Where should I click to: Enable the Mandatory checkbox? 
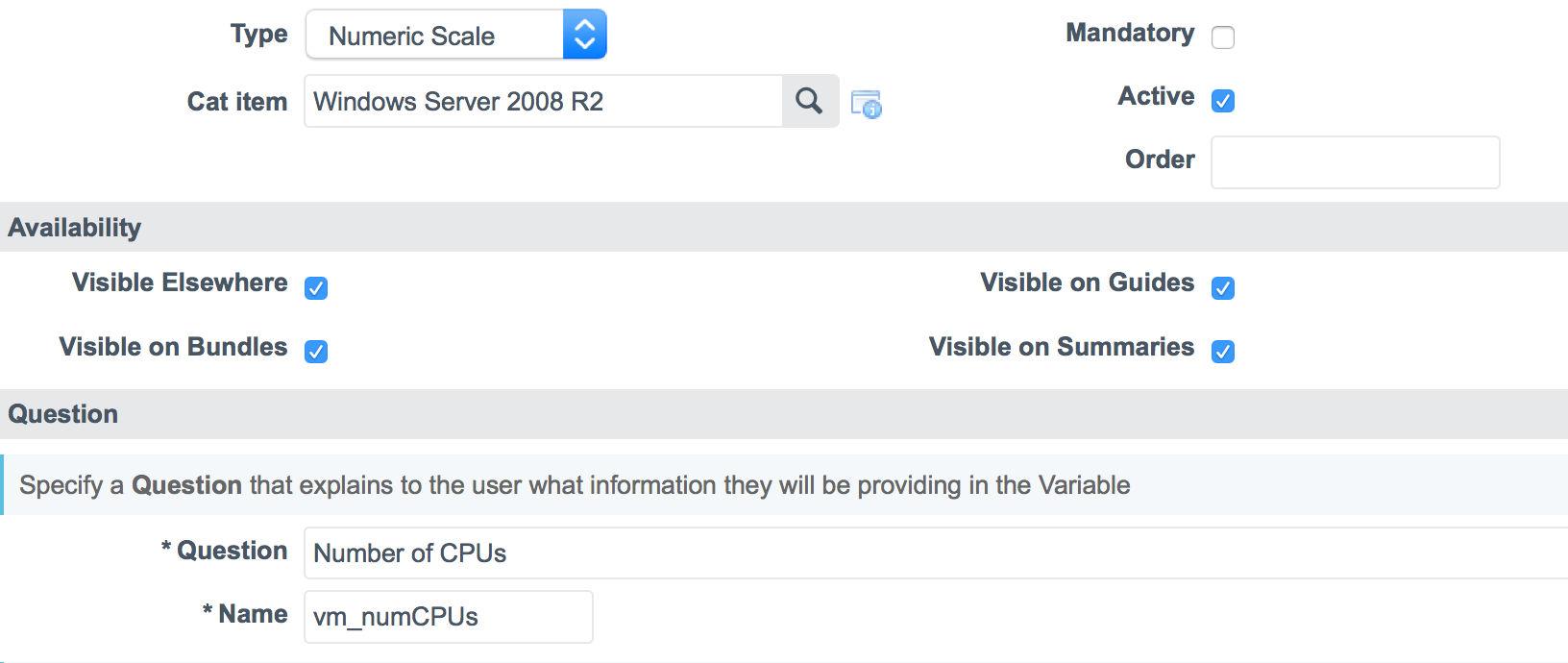click(x=1223, y=37)
